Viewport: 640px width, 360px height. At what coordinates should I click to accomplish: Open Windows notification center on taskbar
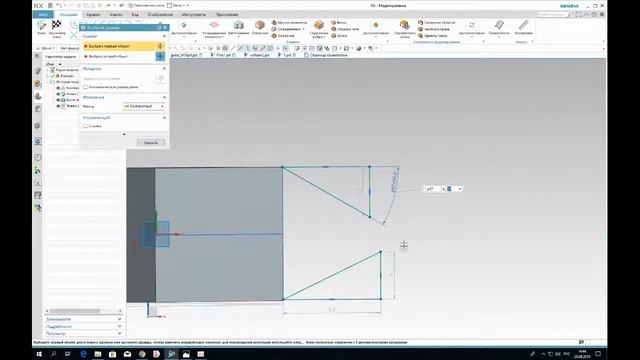[x=598, y=354]
